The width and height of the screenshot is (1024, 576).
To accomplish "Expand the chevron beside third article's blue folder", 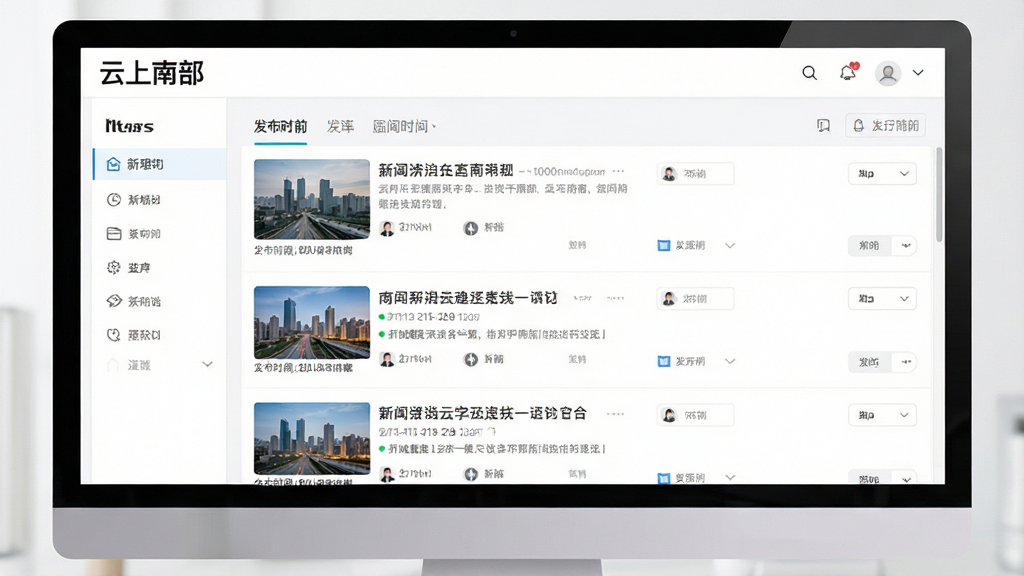I will pyautogui.click(x=730, y=477).
